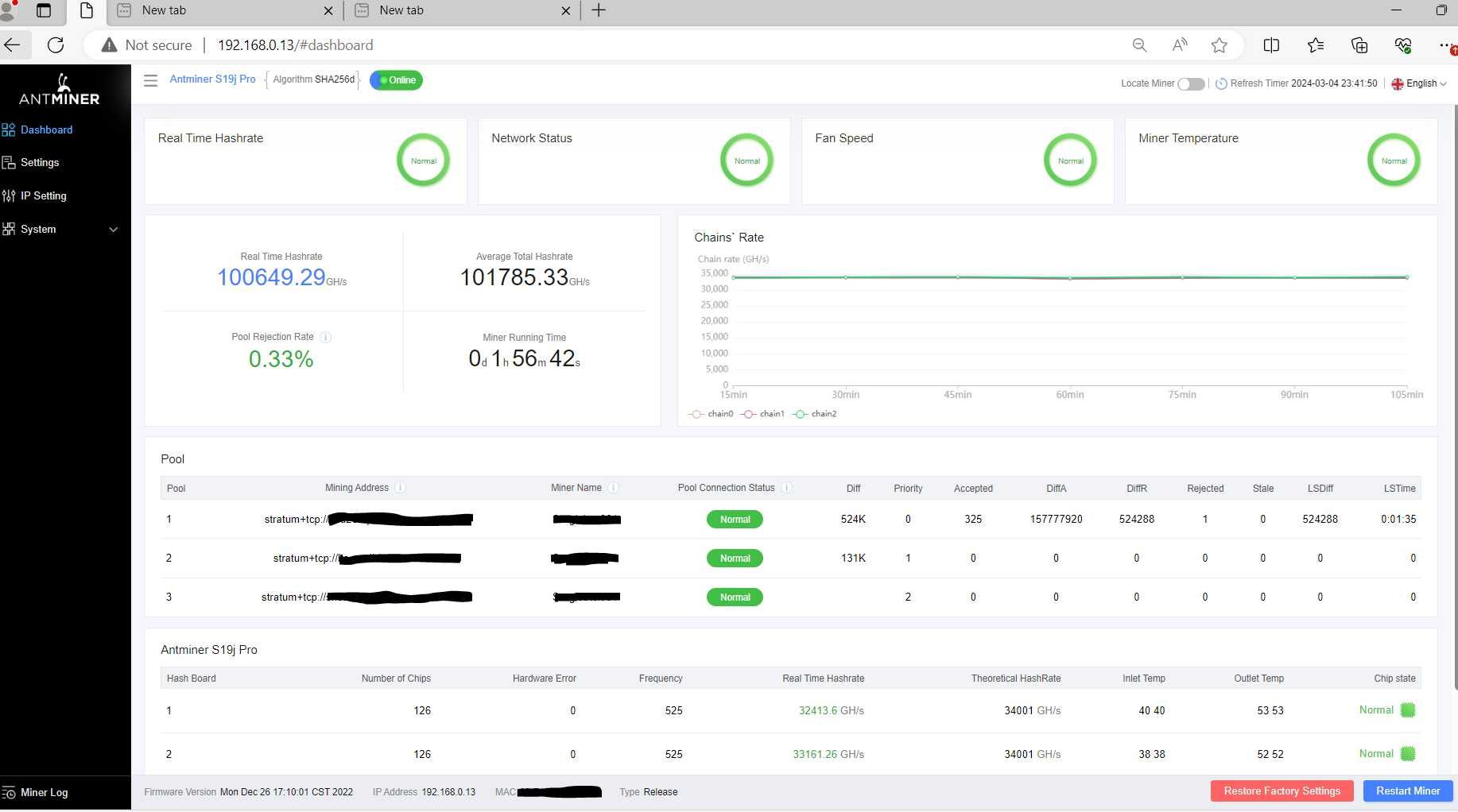This screenshot has width=1458, height=812.
Task: Click hash board 2 green chip state icon
Action: point(1408,754)
